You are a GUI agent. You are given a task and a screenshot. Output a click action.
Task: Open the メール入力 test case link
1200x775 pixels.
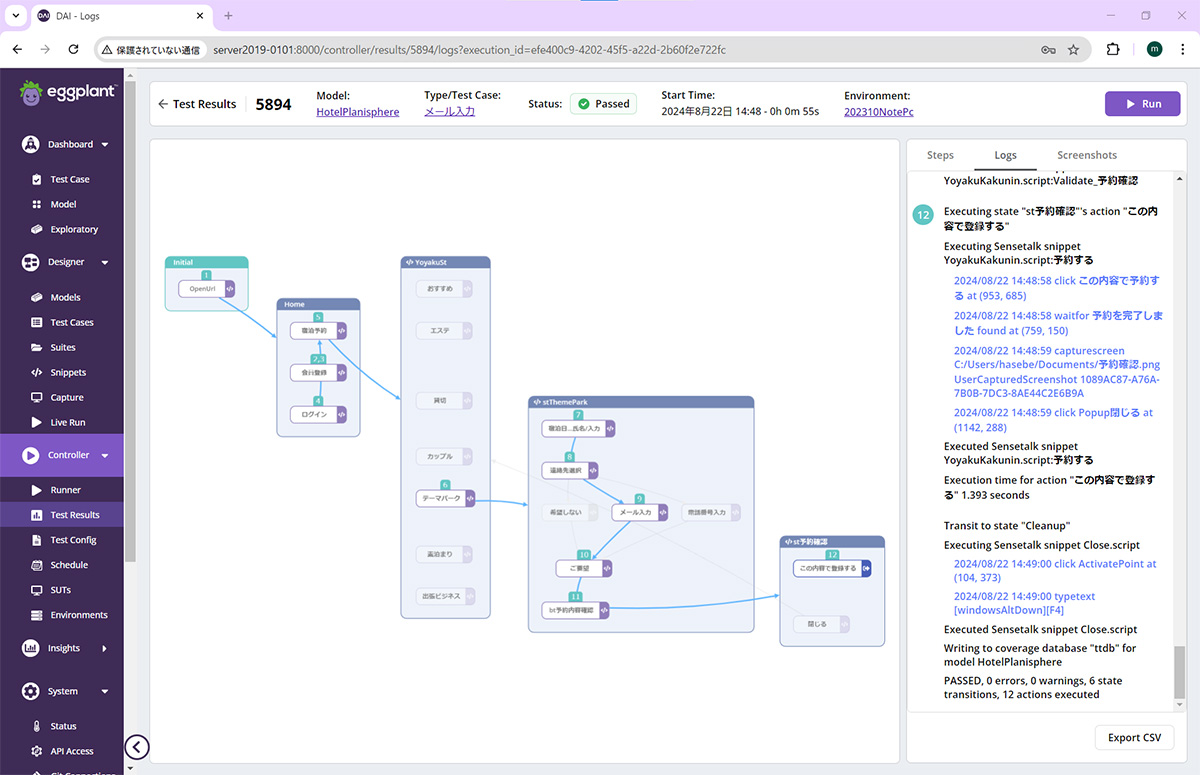tap(449, 112)
